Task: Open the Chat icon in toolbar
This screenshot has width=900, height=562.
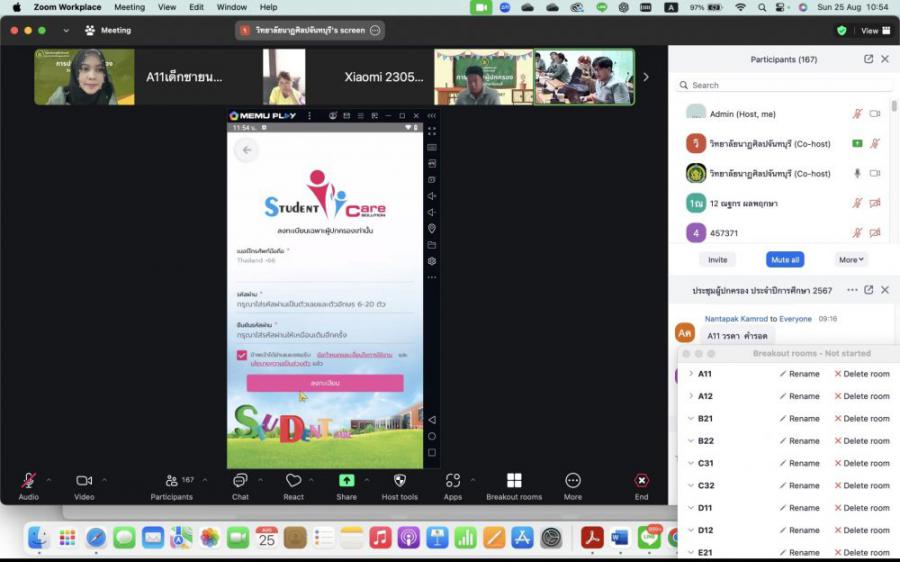Action: (240, 481)
